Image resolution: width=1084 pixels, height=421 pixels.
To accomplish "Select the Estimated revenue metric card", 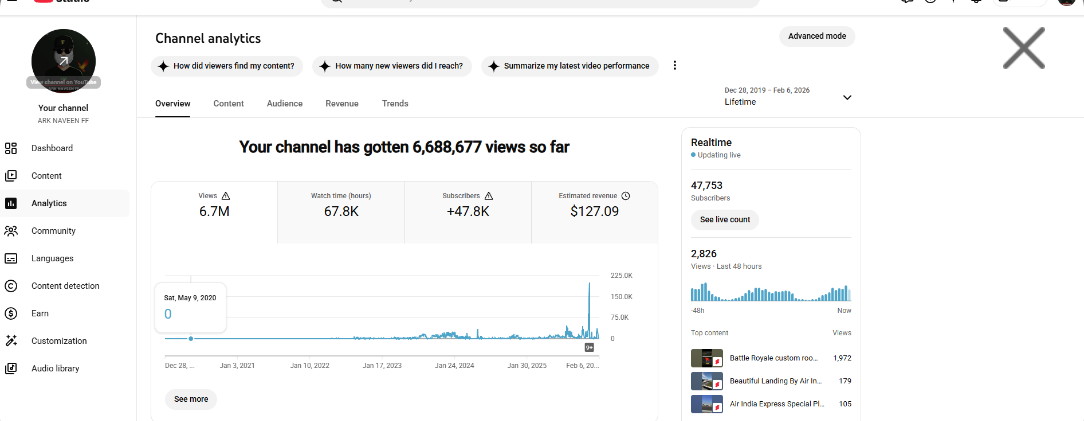I will [594, 212].
